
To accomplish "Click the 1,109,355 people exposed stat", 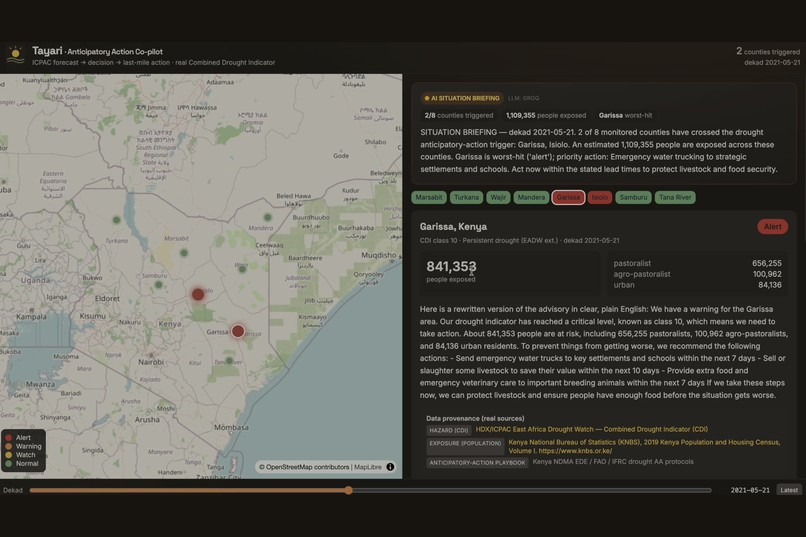I will pos(546,116).
